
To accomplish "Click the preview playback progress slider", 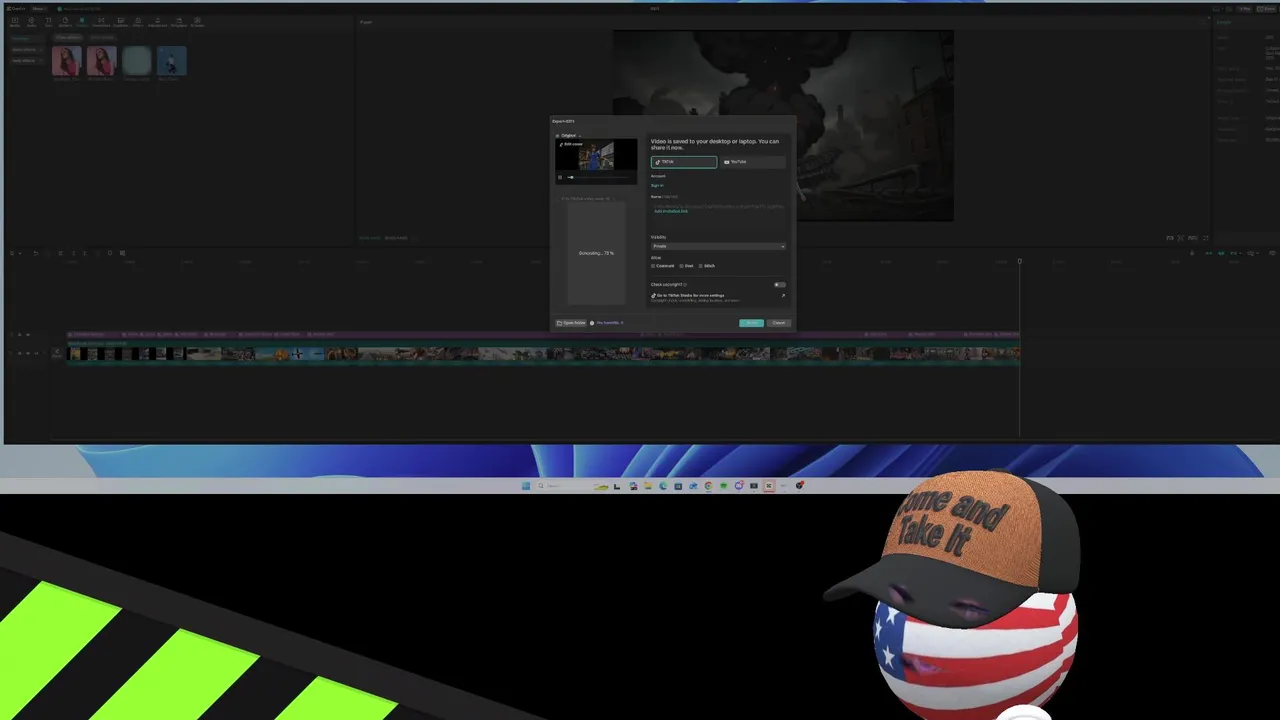I will coord(598,177).
